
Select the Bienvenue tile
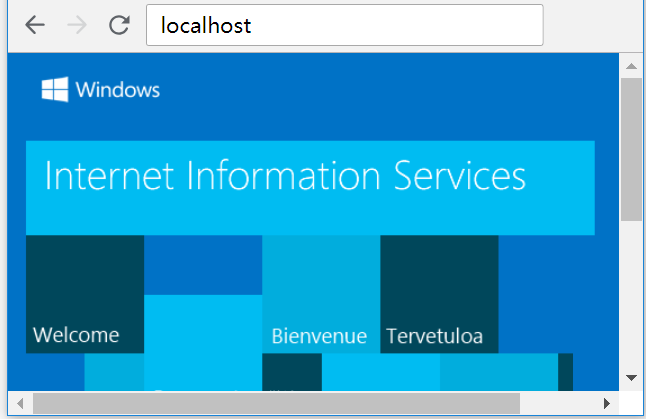coord(321,294)
